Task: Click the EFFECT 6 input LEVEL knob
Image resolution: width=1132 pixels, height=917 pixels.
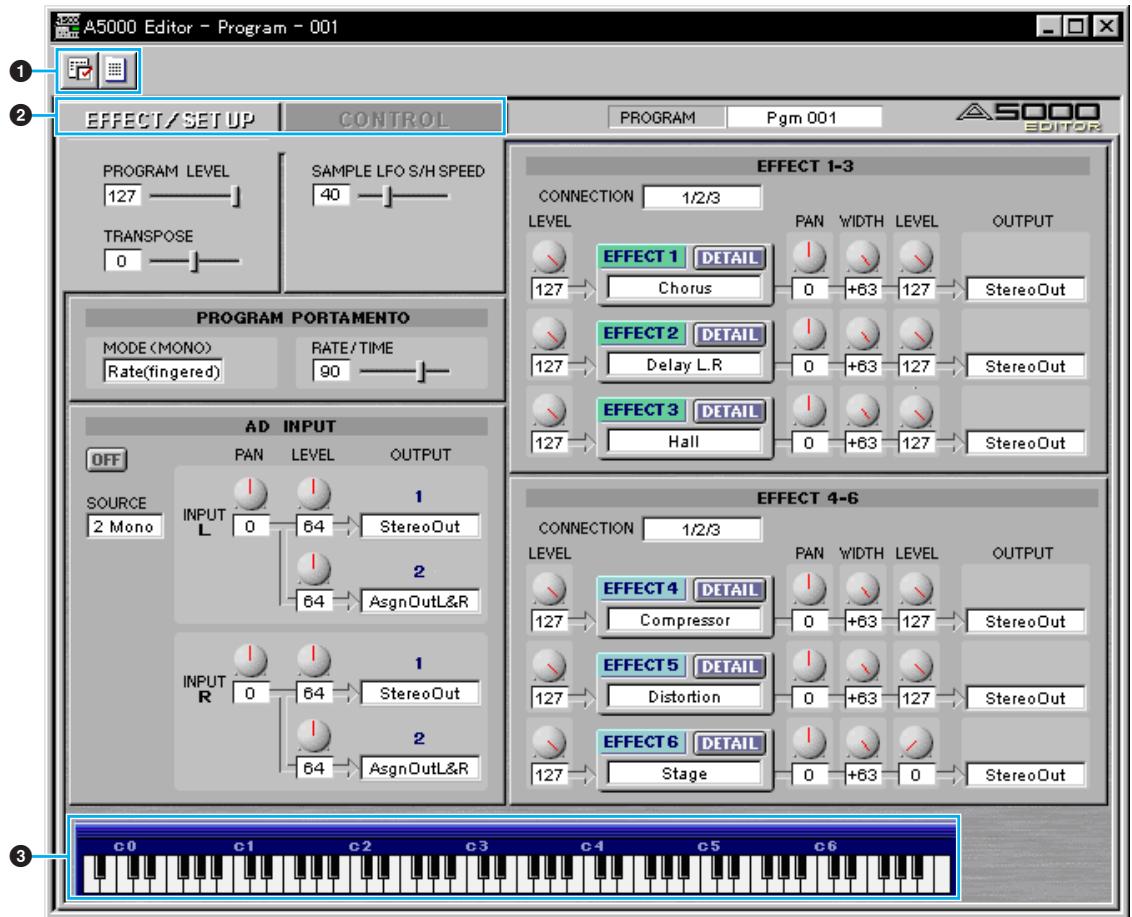Action: click(x=549, y=742)
